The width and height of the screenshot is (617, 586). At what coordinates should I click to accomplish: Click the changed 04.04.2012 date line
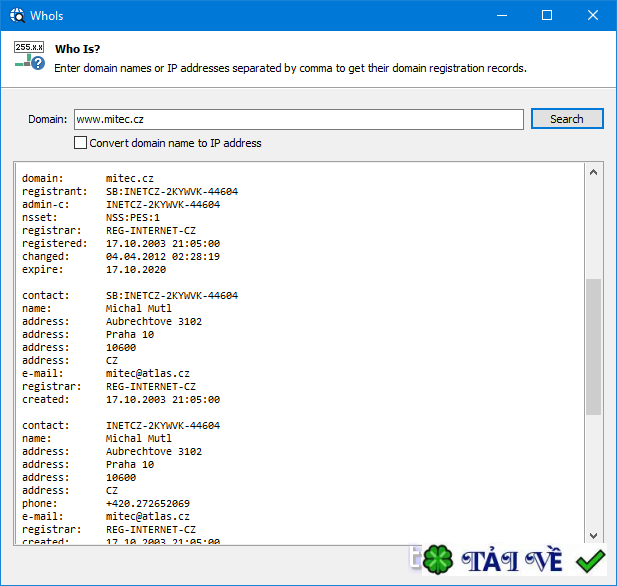pyautogui.click(x=162, y=256)
